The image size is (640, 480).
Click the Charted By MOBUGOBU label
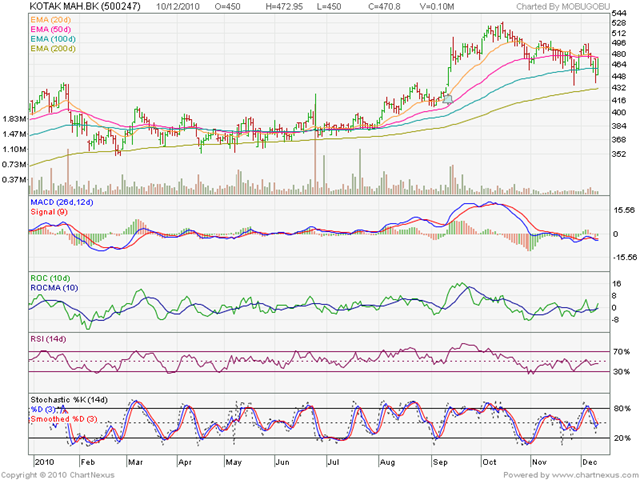coord(563,7)
